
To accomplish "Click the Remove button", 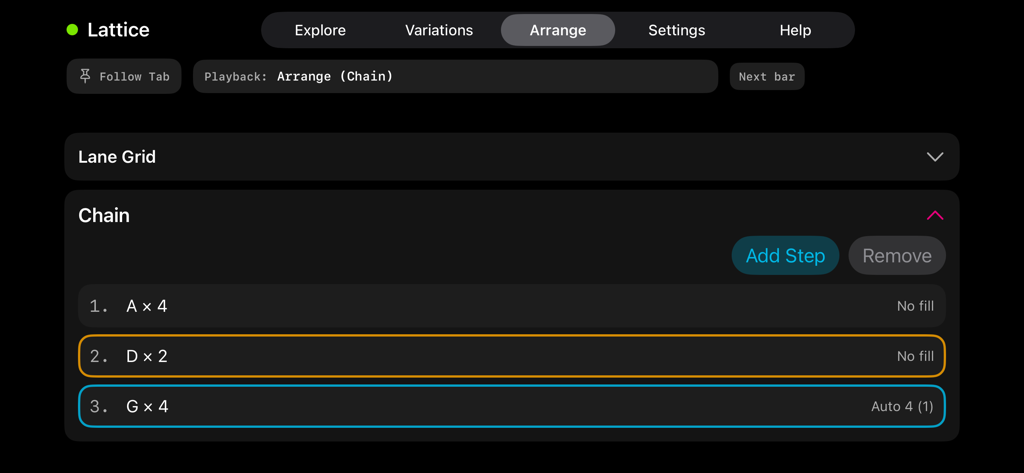I will click(896, 256).
